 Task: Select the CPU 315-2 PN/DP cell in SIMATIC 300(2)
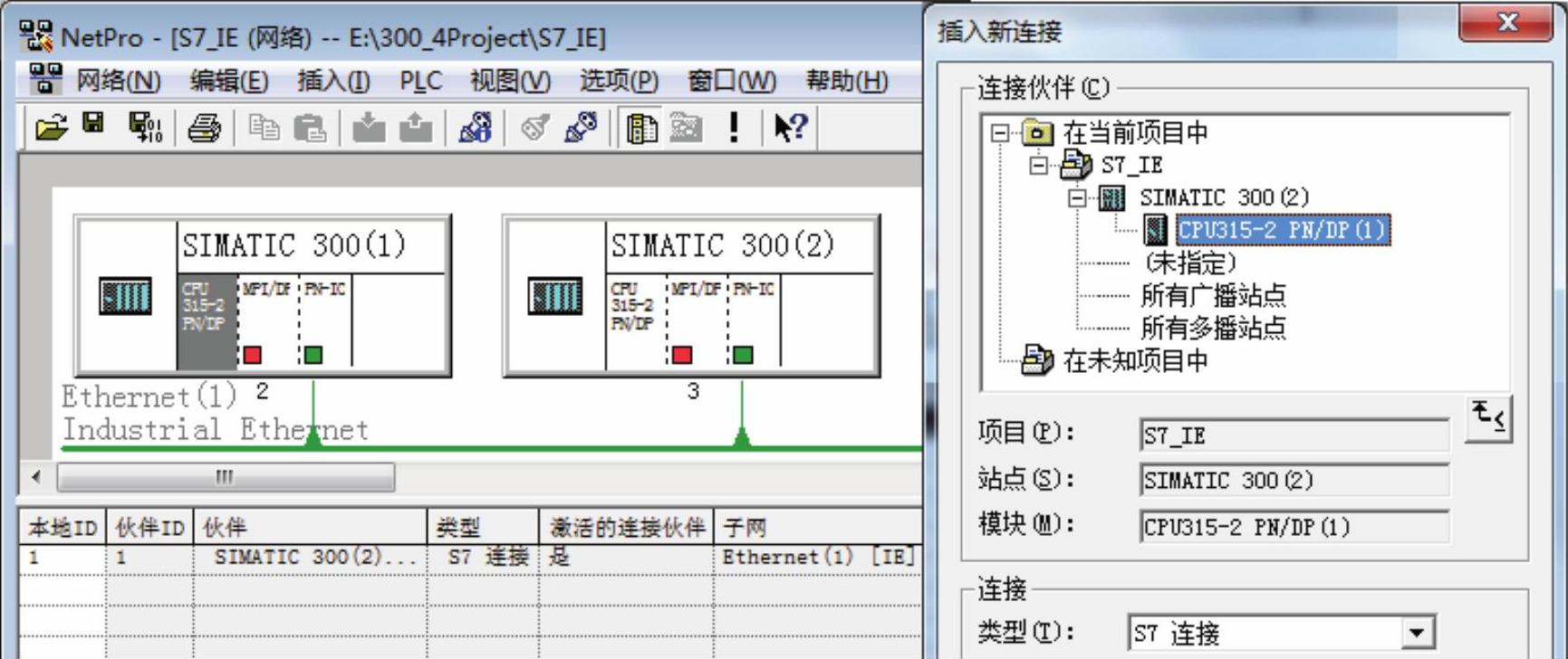636,322
